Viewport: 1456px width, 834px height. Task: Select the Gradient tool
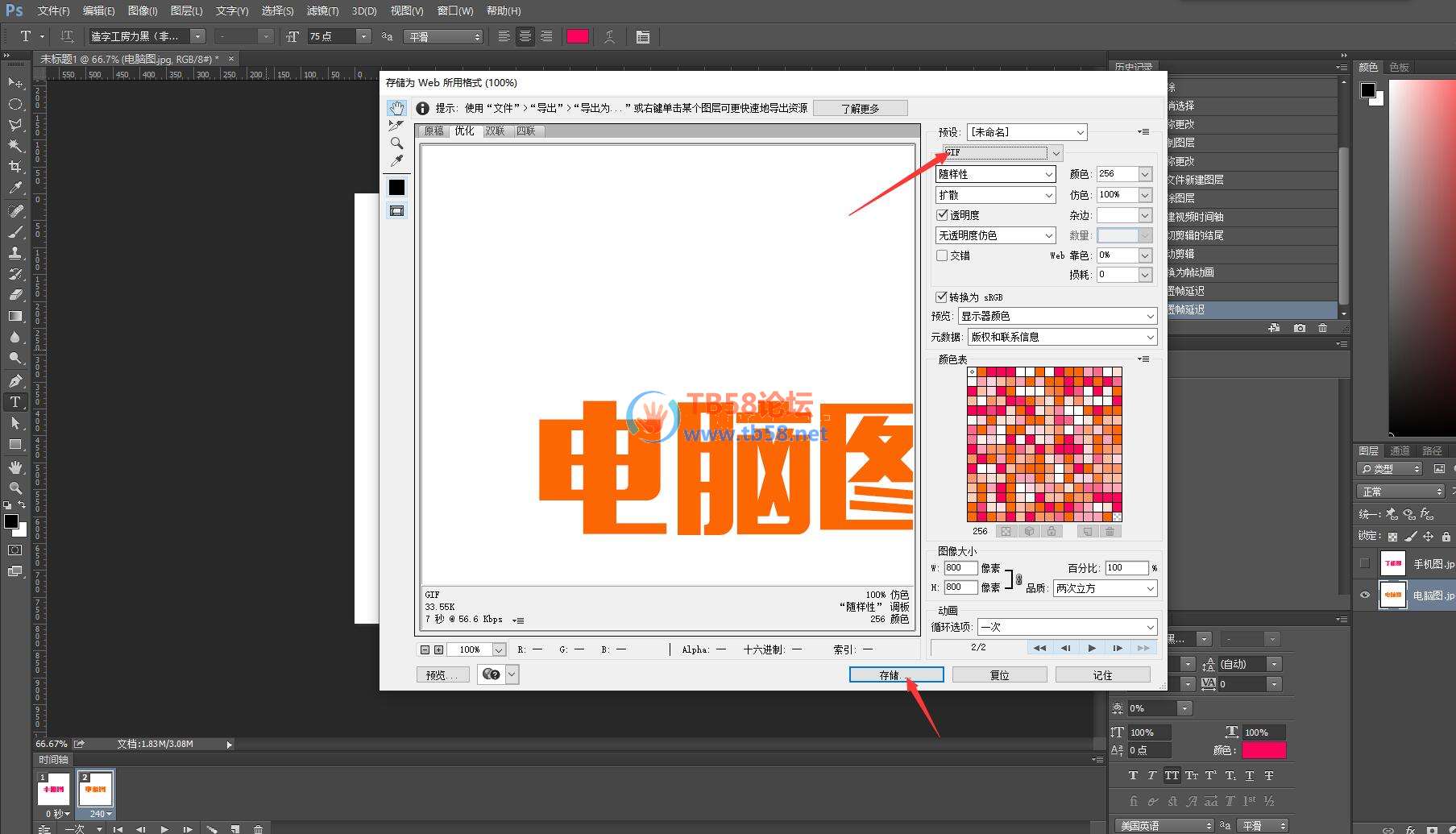15,316
